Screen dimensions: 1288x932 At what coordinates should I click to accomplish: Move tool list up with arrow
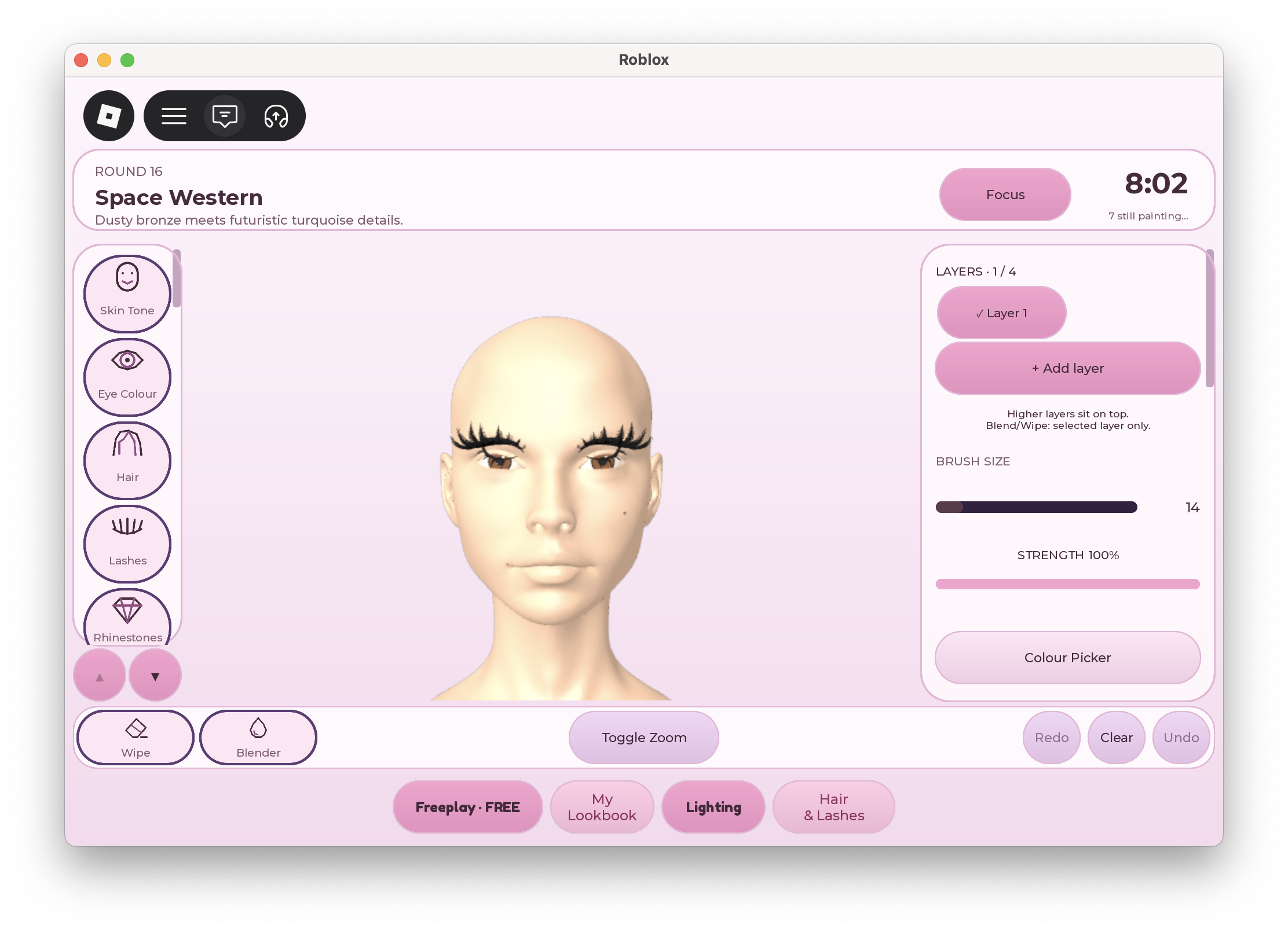coord(100,675)
